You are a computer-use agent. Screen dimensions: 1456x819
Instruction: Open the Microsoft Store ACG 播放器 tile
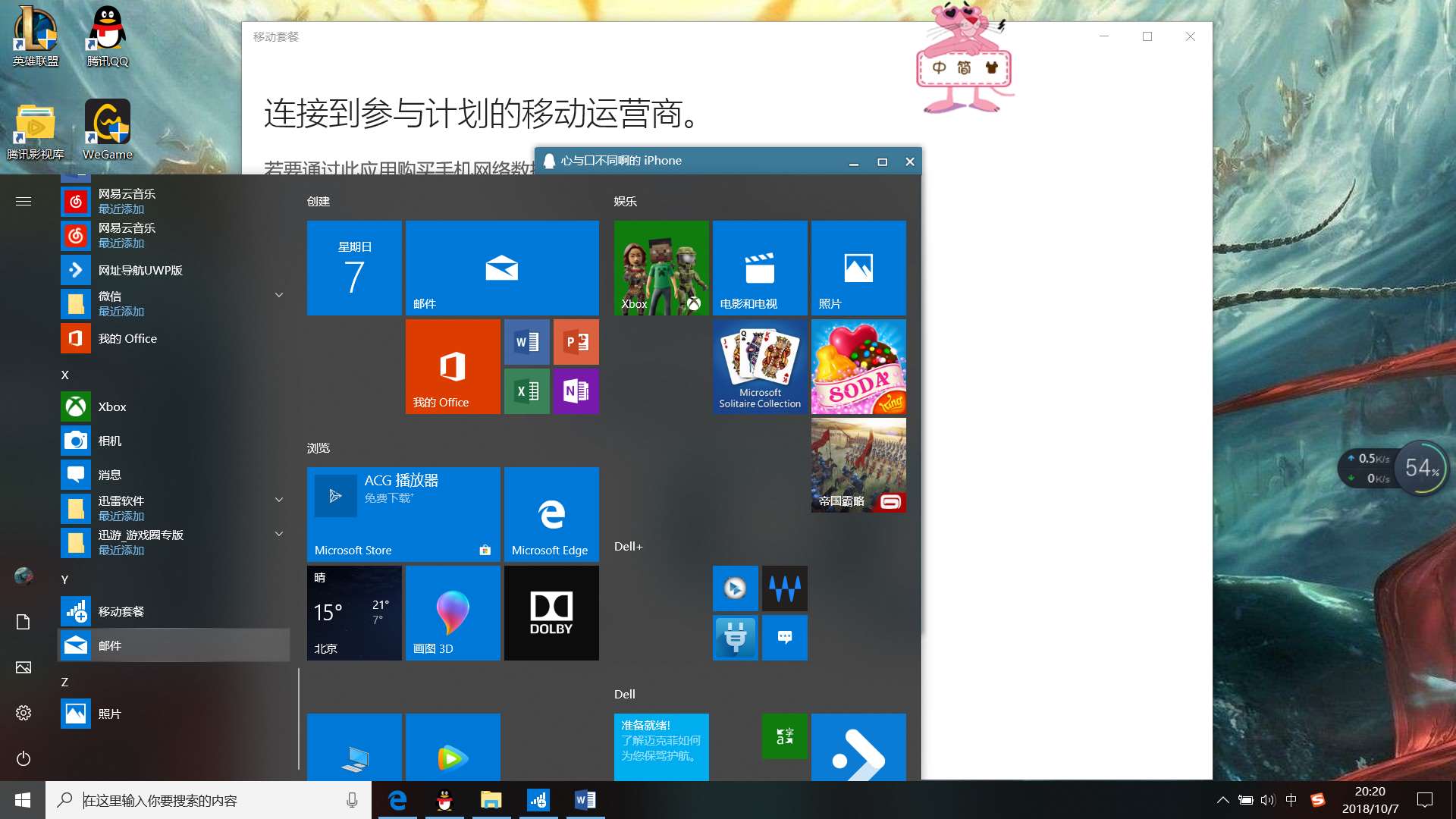403,514
